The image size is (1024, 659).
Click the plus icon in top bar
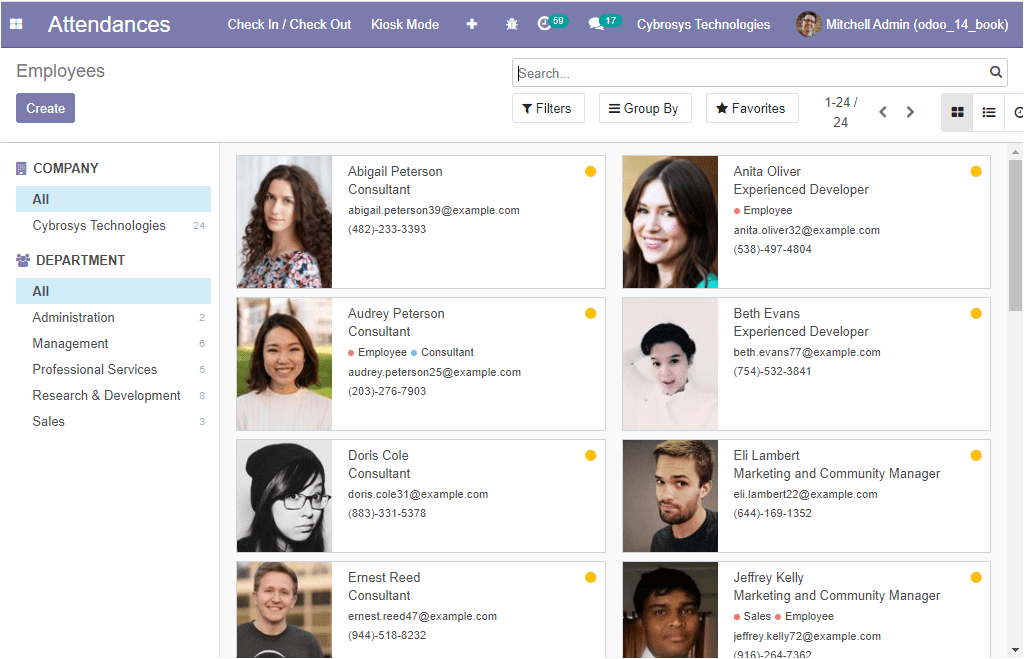click(x=472, y=24)
